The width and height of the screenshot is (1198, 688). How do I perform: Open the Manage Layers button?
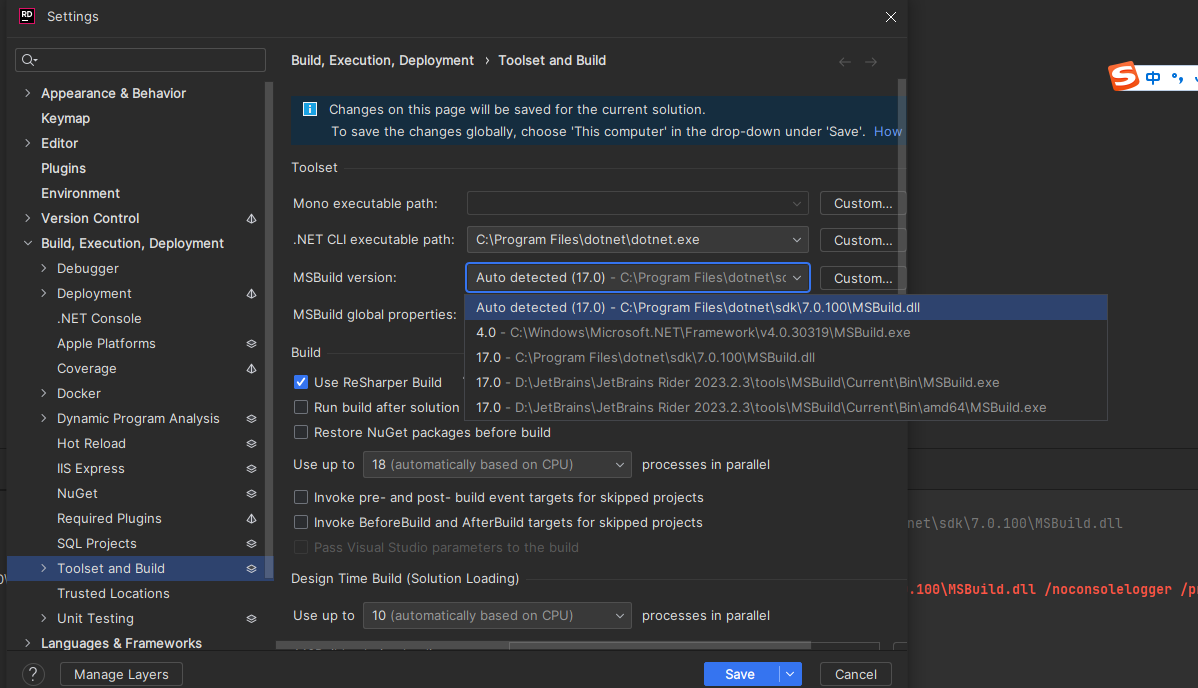pyautogui.click(x=121, y=674)
